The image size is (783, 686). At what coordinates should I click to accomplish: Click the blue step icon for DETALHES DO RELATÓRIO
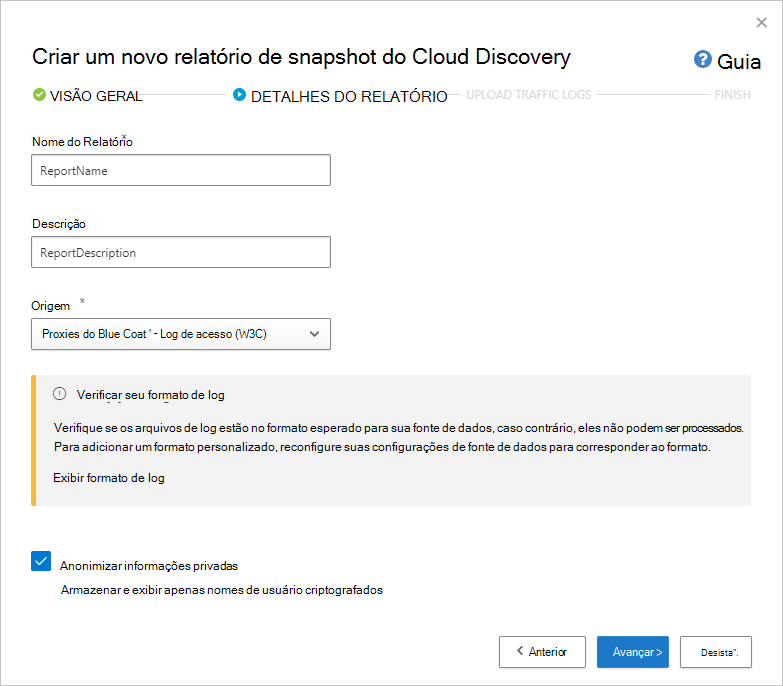coord(239,94)
